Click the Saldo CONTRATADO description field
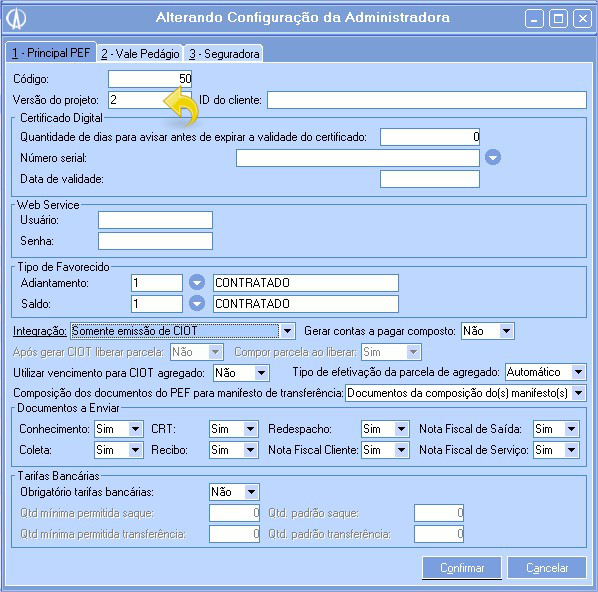Viewport: 598px width, 592px height. click(x=306, y=304)
